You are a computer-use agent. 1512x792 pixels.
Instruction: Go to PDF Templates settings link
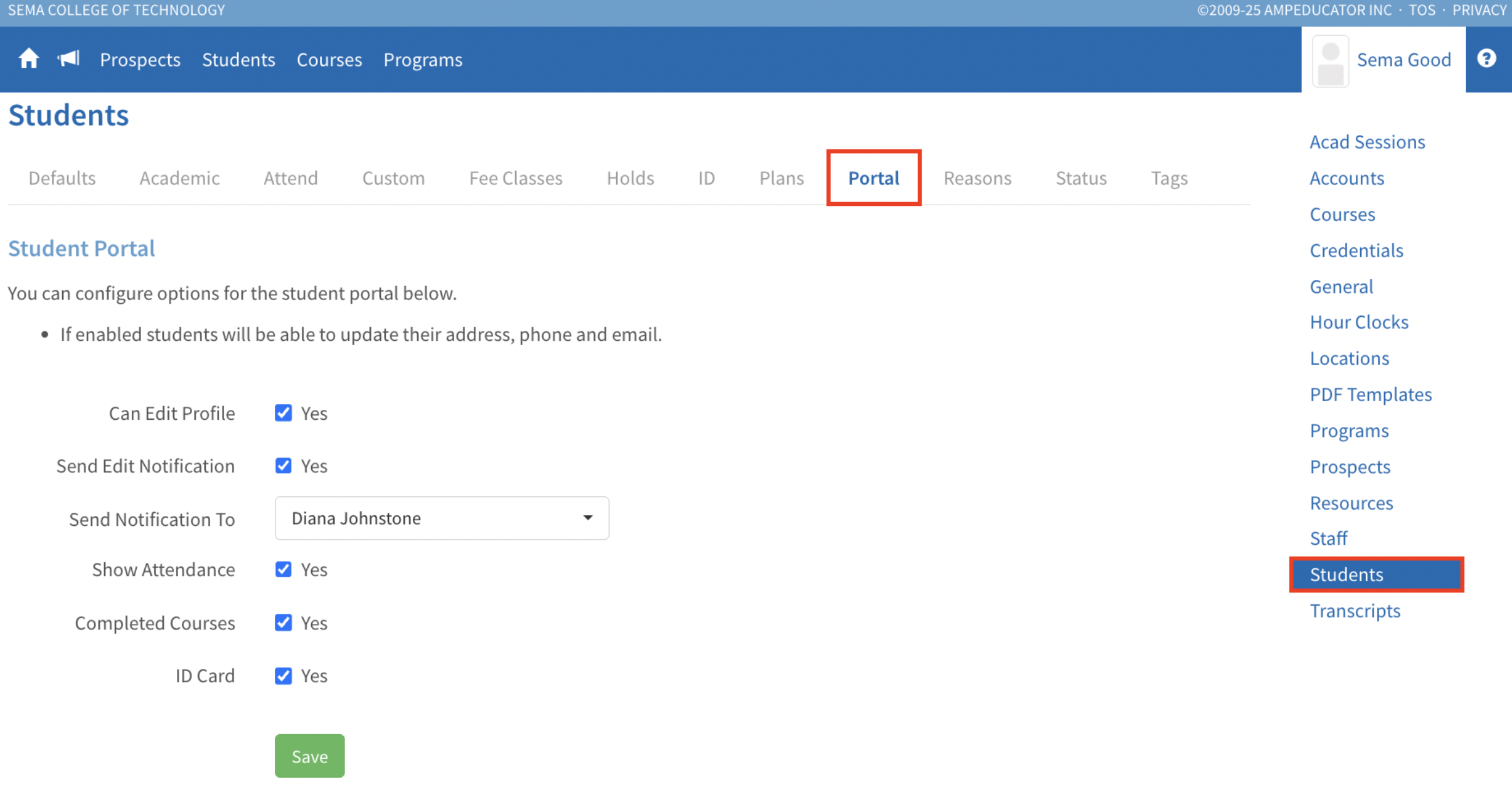1370,394
